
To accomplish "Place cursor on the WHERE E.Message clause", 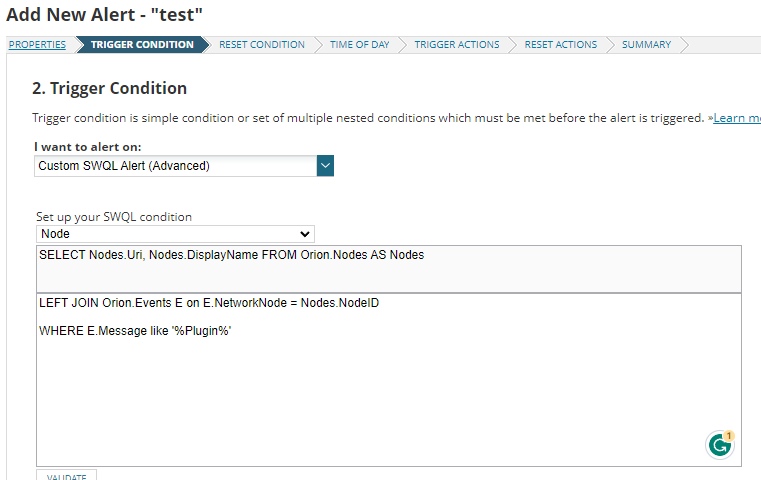I will (x=135, y=331).
